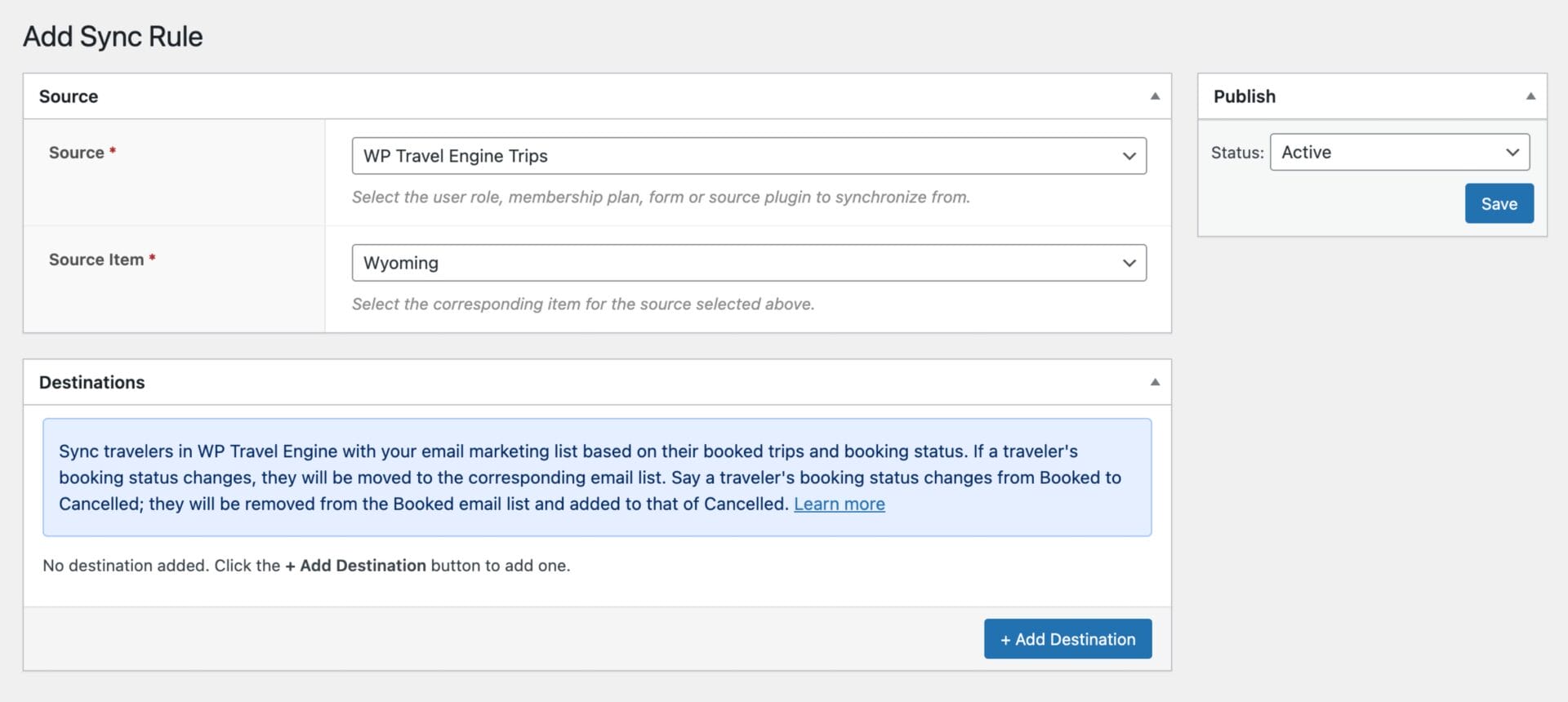
Task: Click the Save button in Publish
Action: point(1499,203)
